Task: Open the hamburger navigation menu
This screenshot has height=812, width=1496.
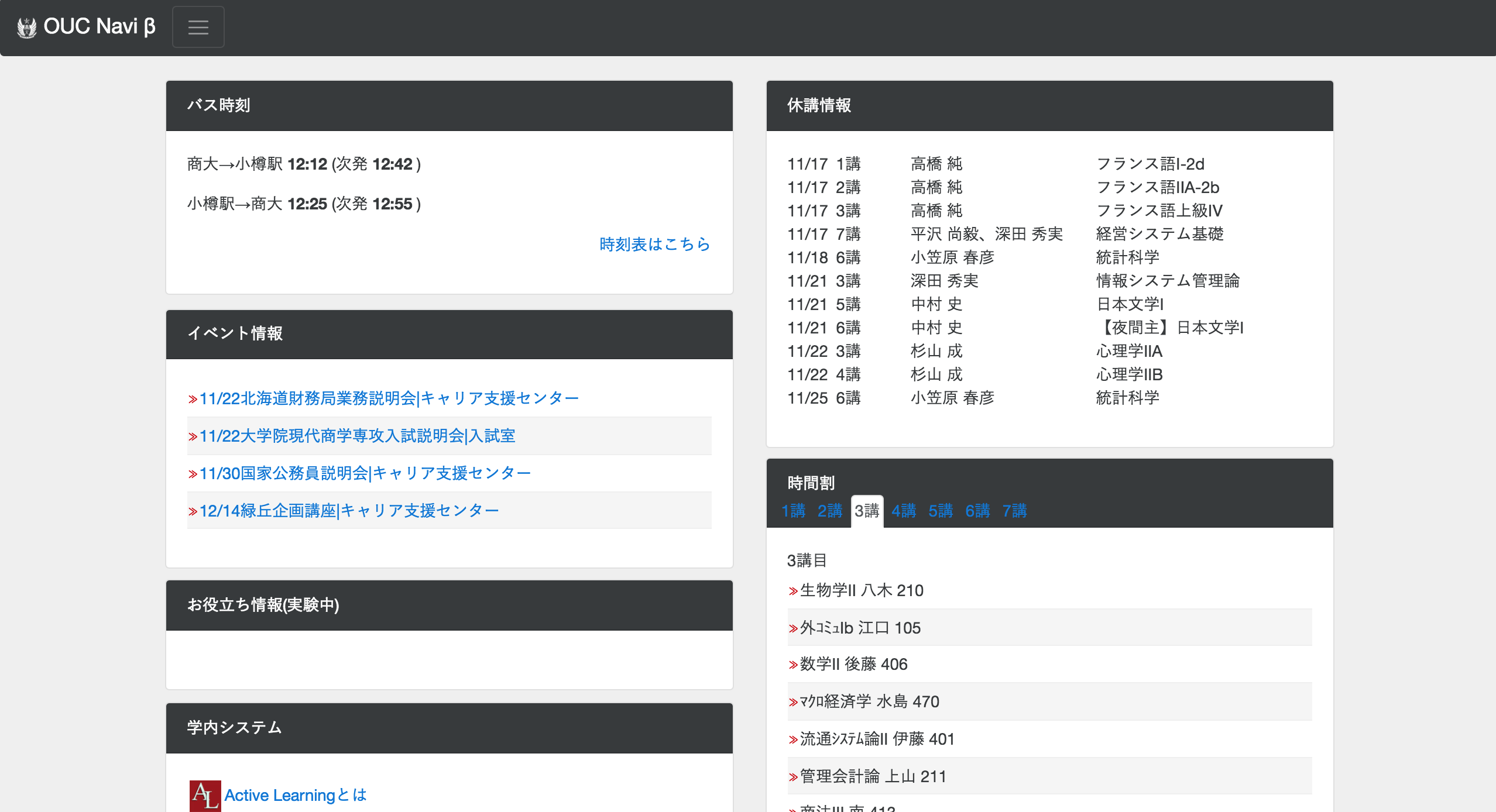Action: pos(198,27)
